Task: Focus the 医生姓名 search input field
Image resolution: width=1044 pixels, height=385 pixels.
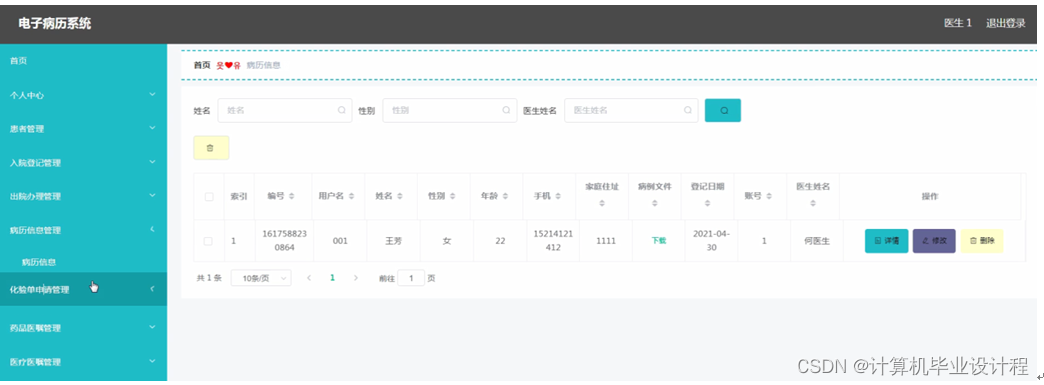Action: [631, 111]
